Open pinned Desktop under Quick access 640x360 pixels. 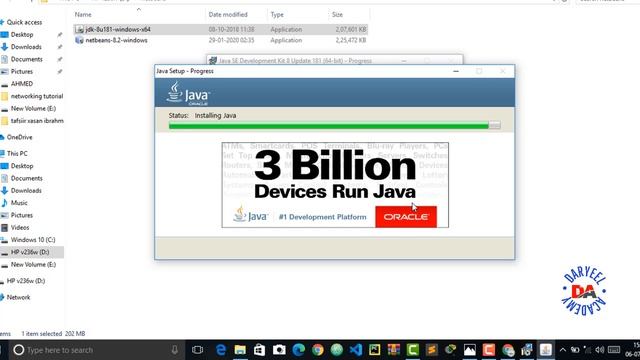pyautogui.click(x=22, y=35)
